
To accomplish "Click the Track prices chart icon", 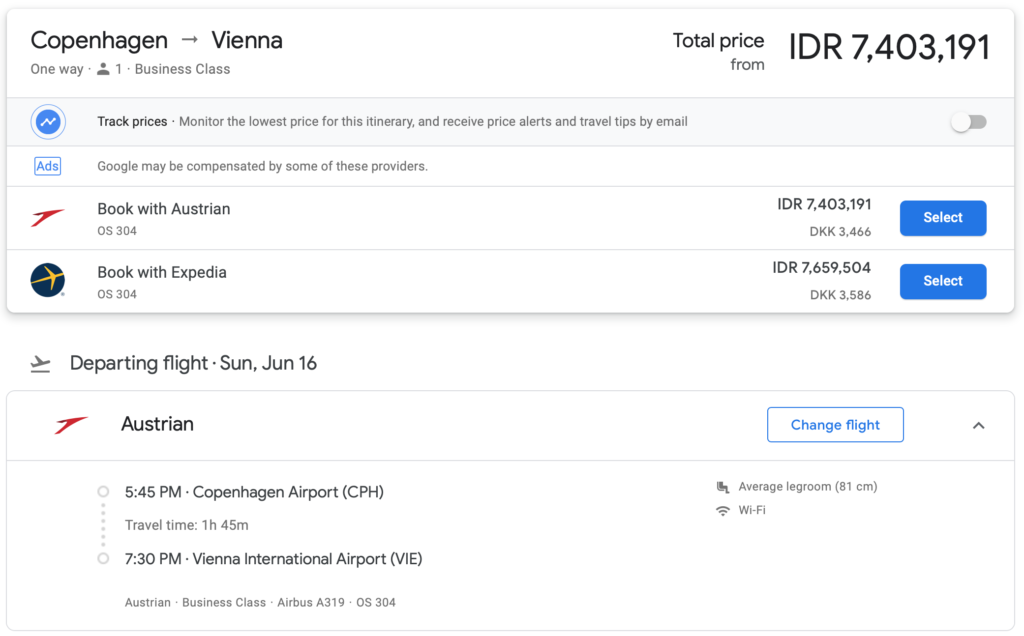I will pyautogui.click(x=48, y=121).
